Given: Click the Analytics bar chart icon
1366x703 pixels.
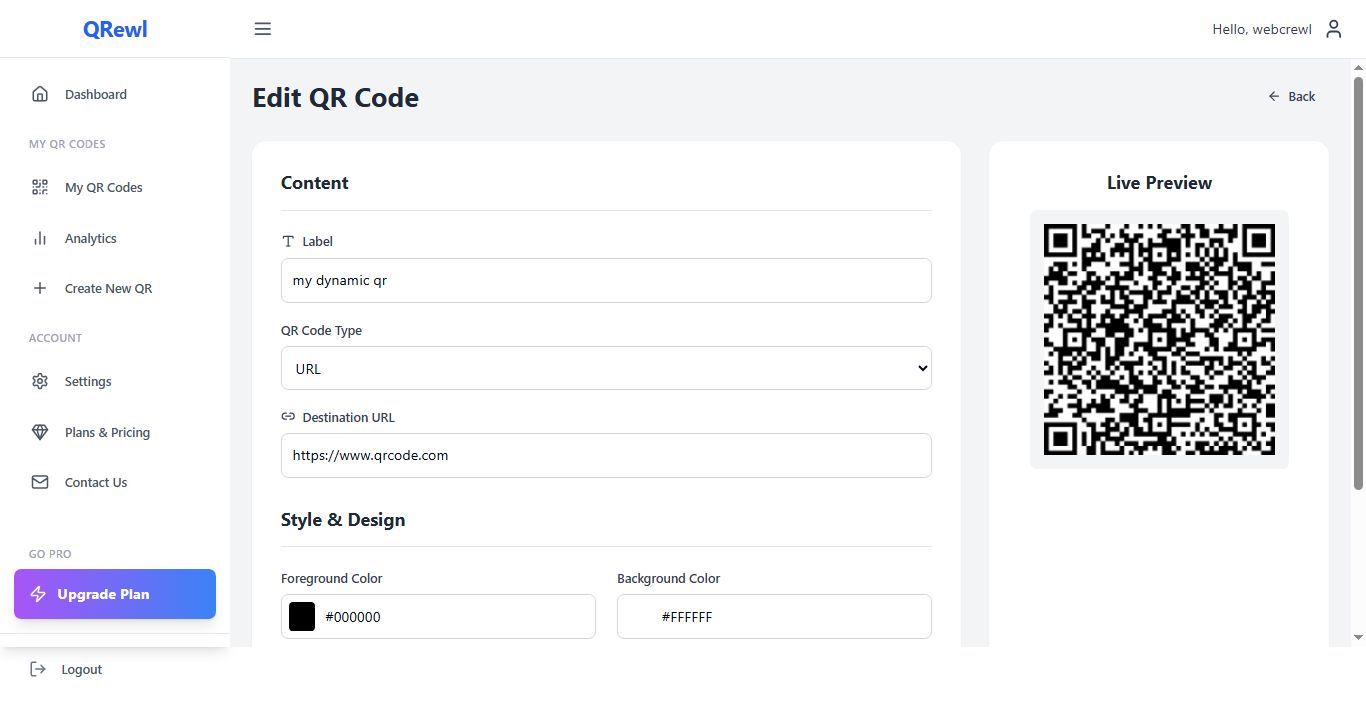Looking at the screenshot, I should click(x=40, y=238).
